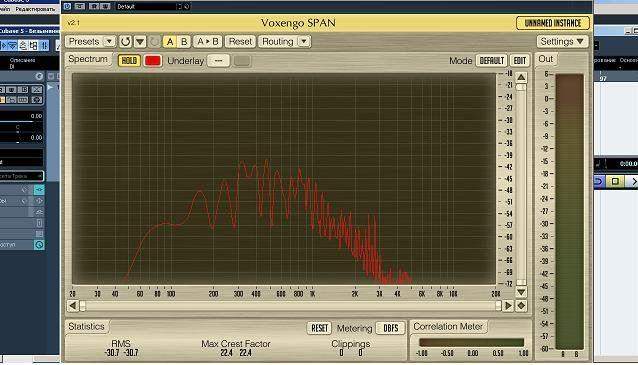Click the left handle of frequency range bar

83,306
